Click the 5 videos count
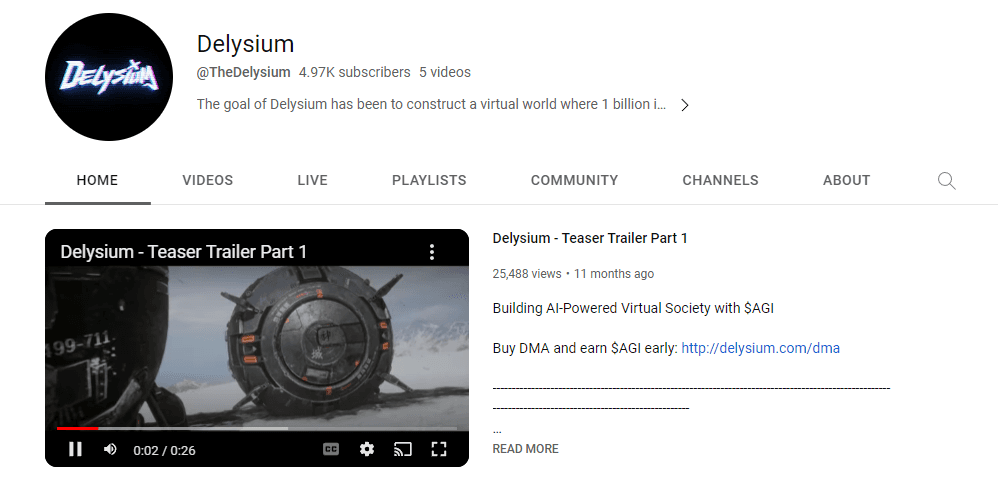The image size is (998, 487). pyautogui.click(x=445, y=72)
